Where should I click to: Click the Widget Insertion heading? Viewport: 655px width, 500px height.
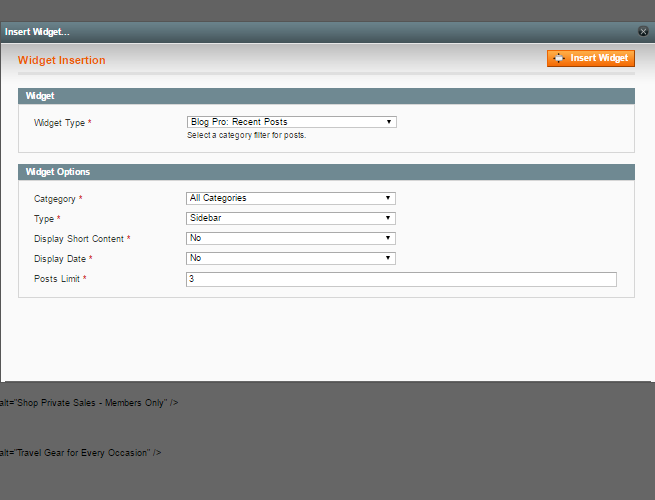(61, 60)
